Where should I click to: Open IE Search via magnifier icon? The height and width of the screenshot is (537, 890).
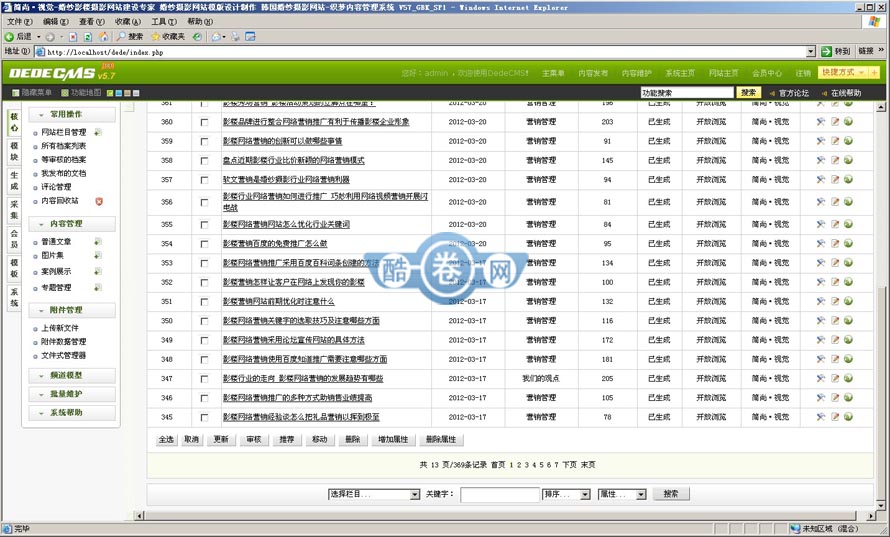coord(120,37)
